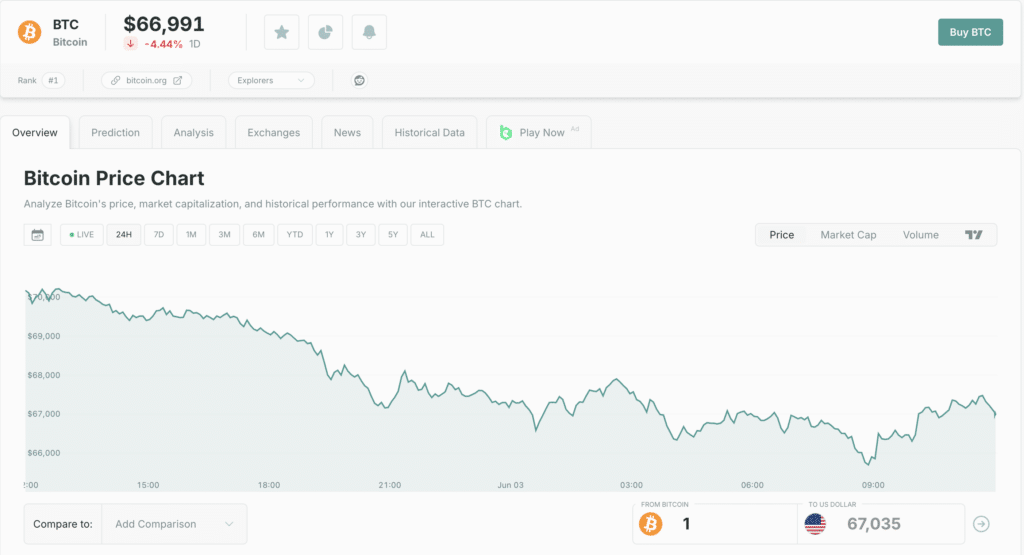The width and height of the screenshot is (1024, 555).
Task: Click the US flag currency icon
Action: pyautogui.click(x=815, y=524)
